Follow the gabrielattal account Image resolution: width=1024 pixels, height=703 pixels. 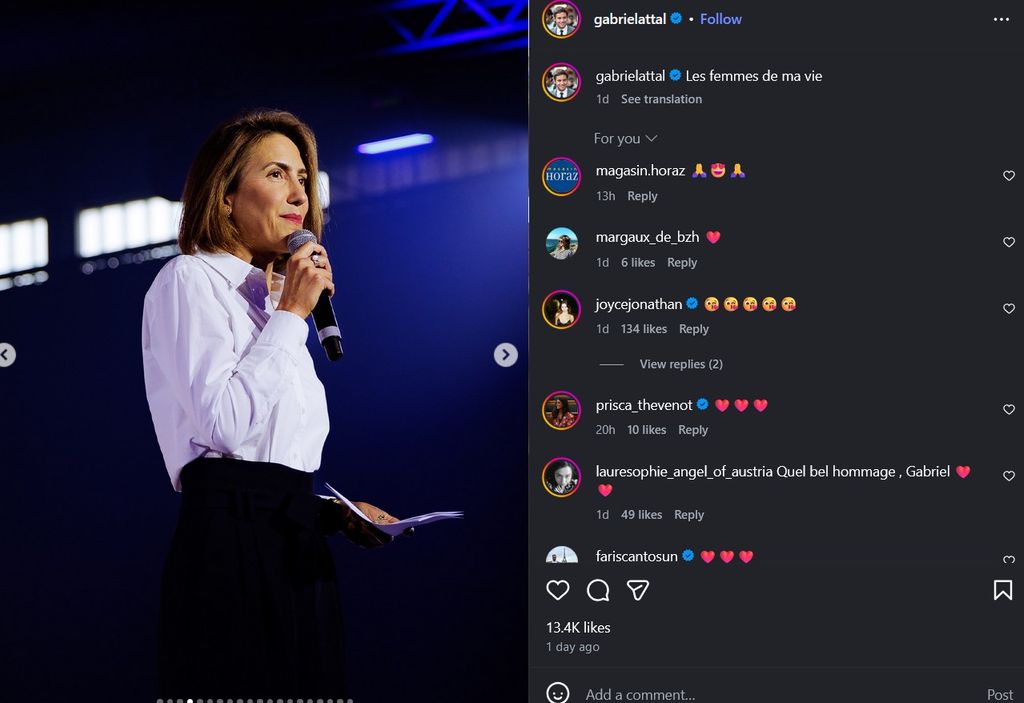tap(720, 19)
